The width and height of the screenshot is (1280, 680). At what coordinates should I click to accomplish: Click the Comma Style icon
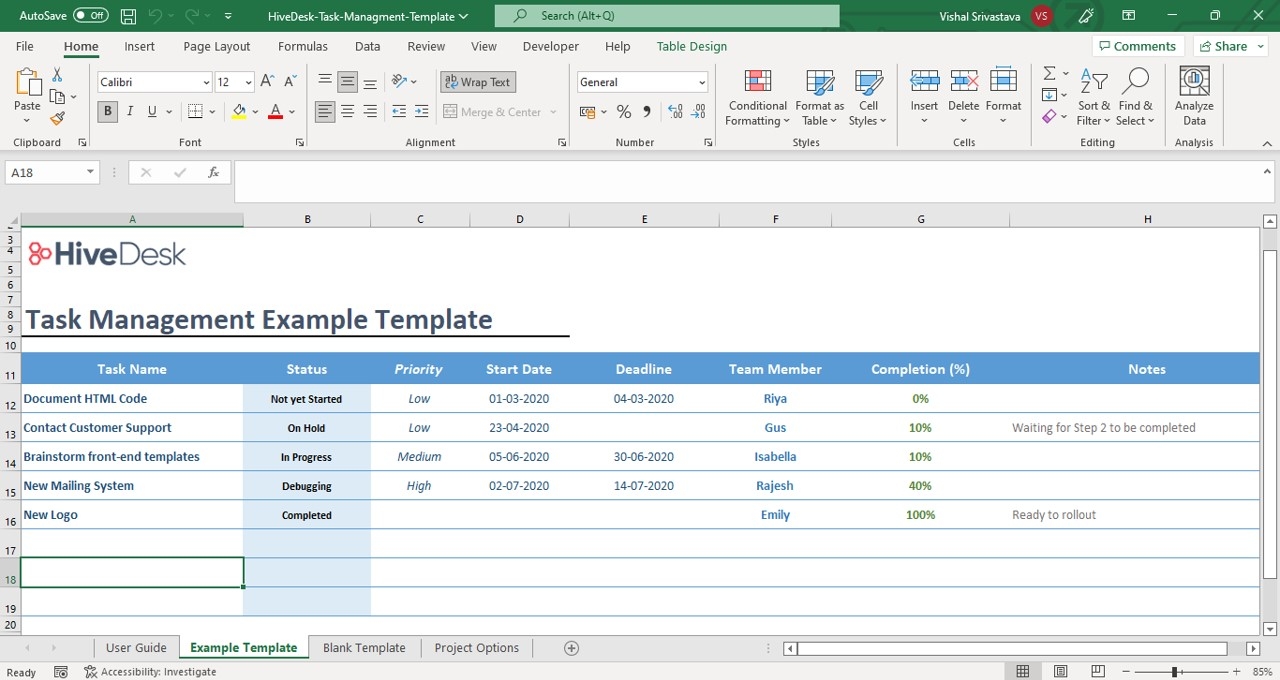(x=647, y=112)
